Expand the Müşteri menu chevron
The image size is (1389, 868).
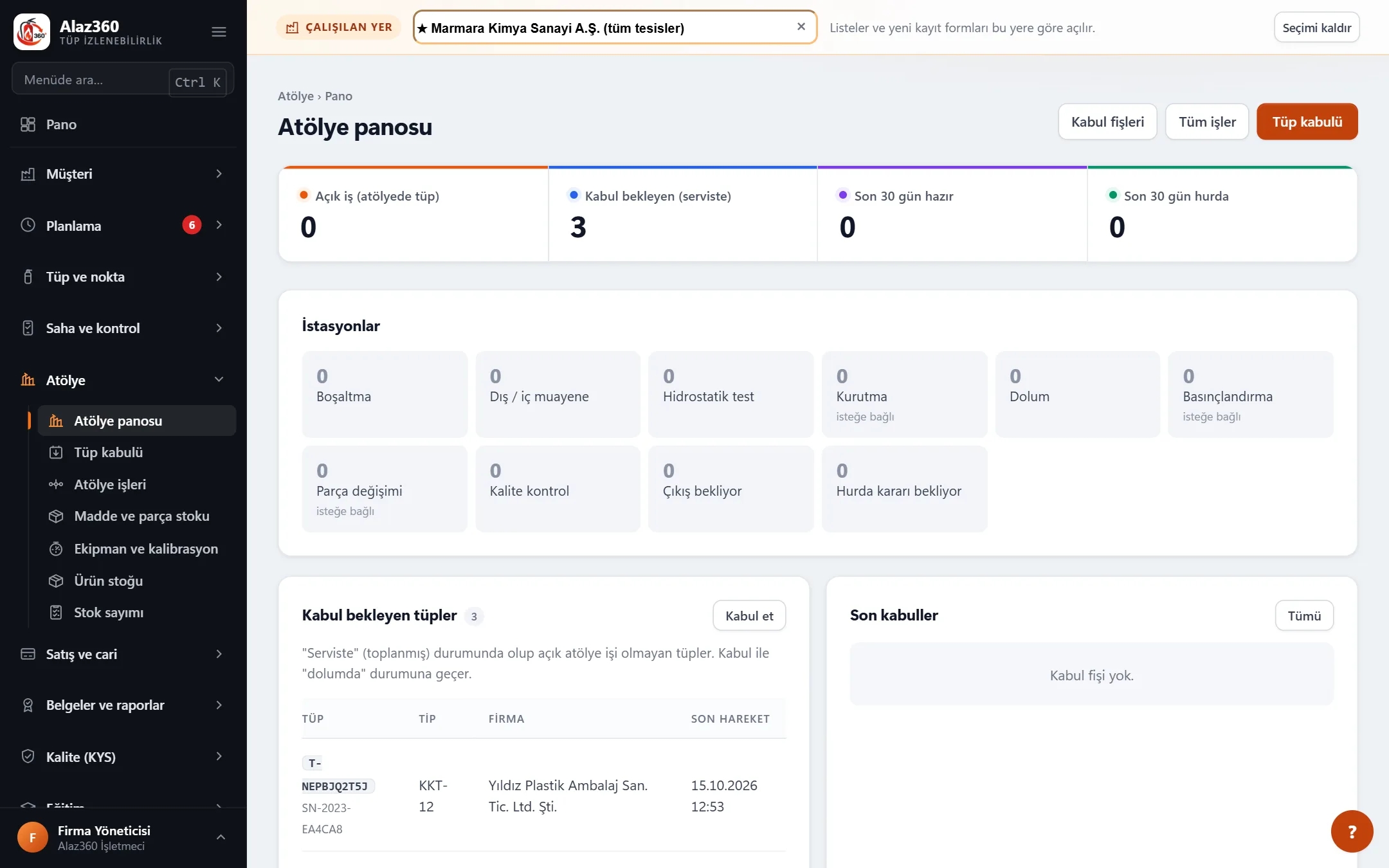pyautogui.click(x=219, y=174)
